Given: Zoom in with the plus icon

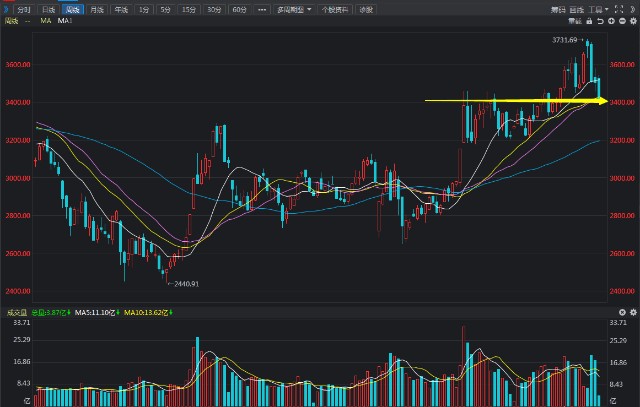Looking at the screenshot, I should point(613,20).
